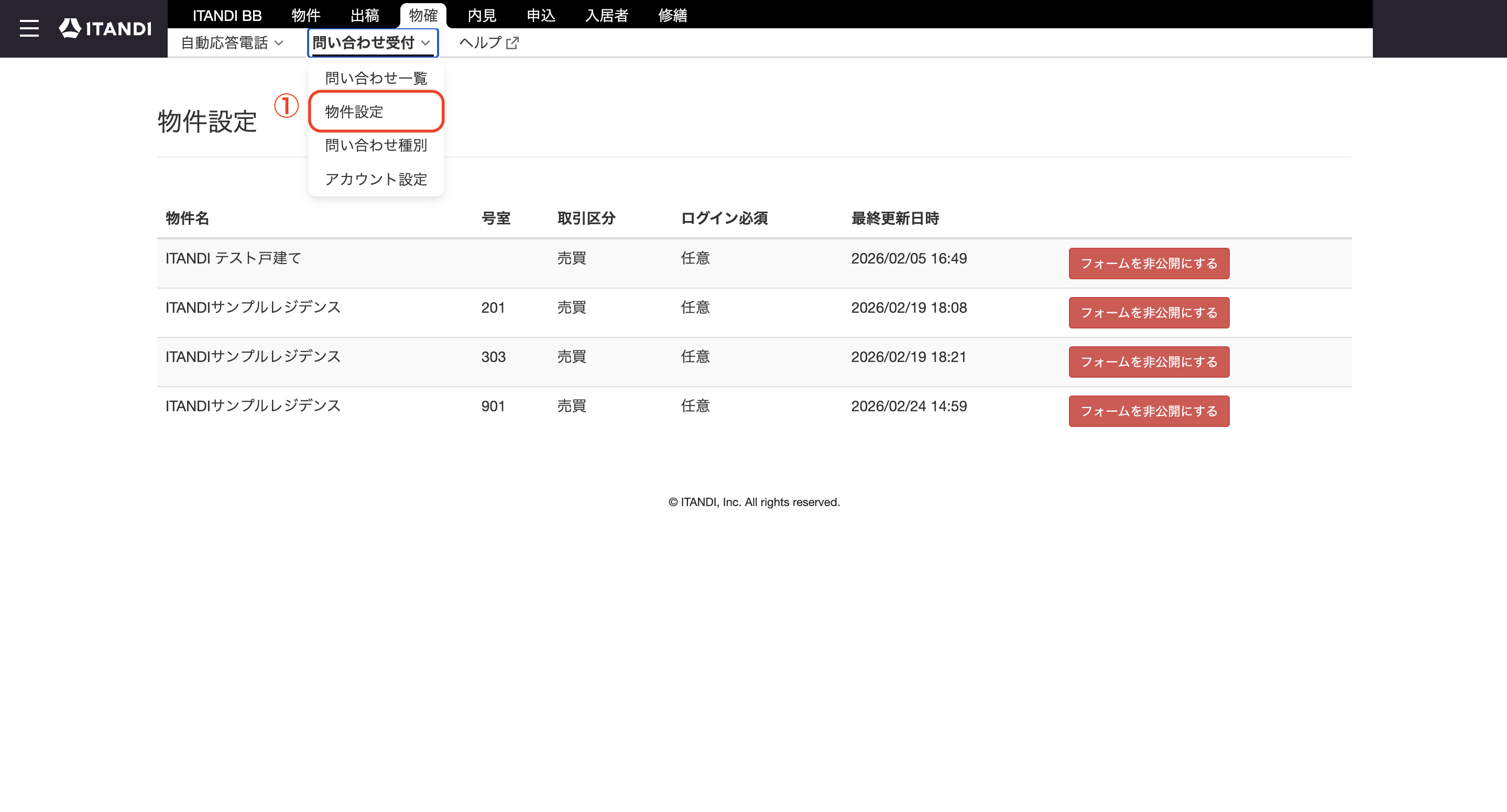Viewport: 1507px width, 812px height.
Task: Switch to the 内見 tab
Action: (x=482, y=15)
